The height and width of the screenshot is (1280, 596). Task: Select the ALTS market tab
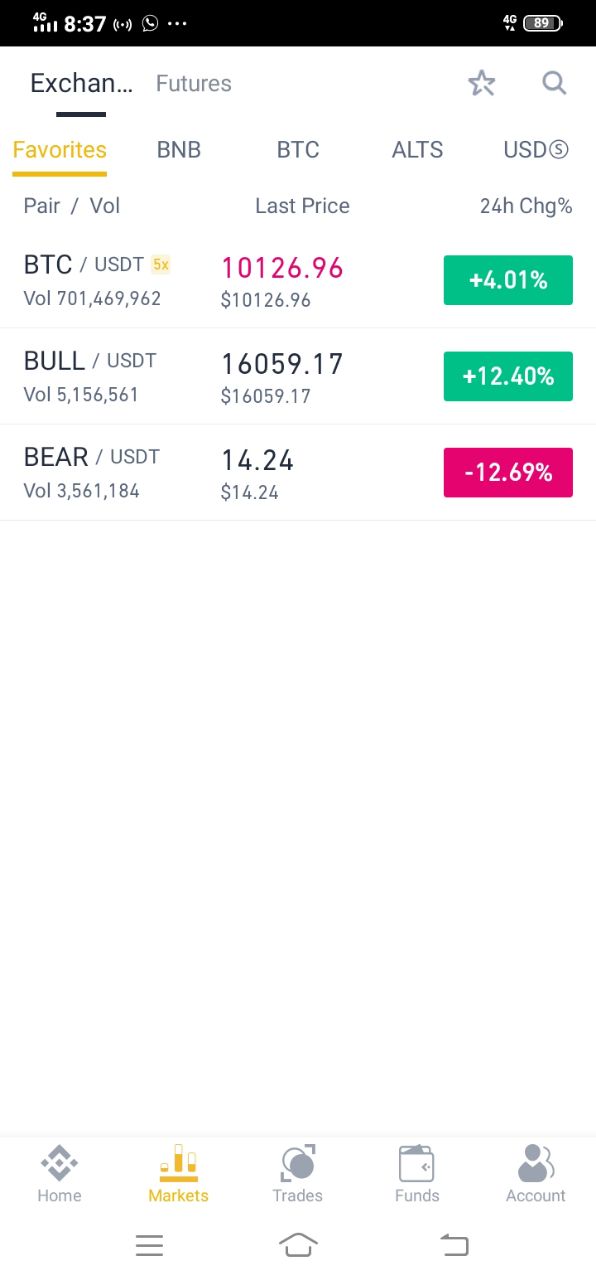click(417, 150)
